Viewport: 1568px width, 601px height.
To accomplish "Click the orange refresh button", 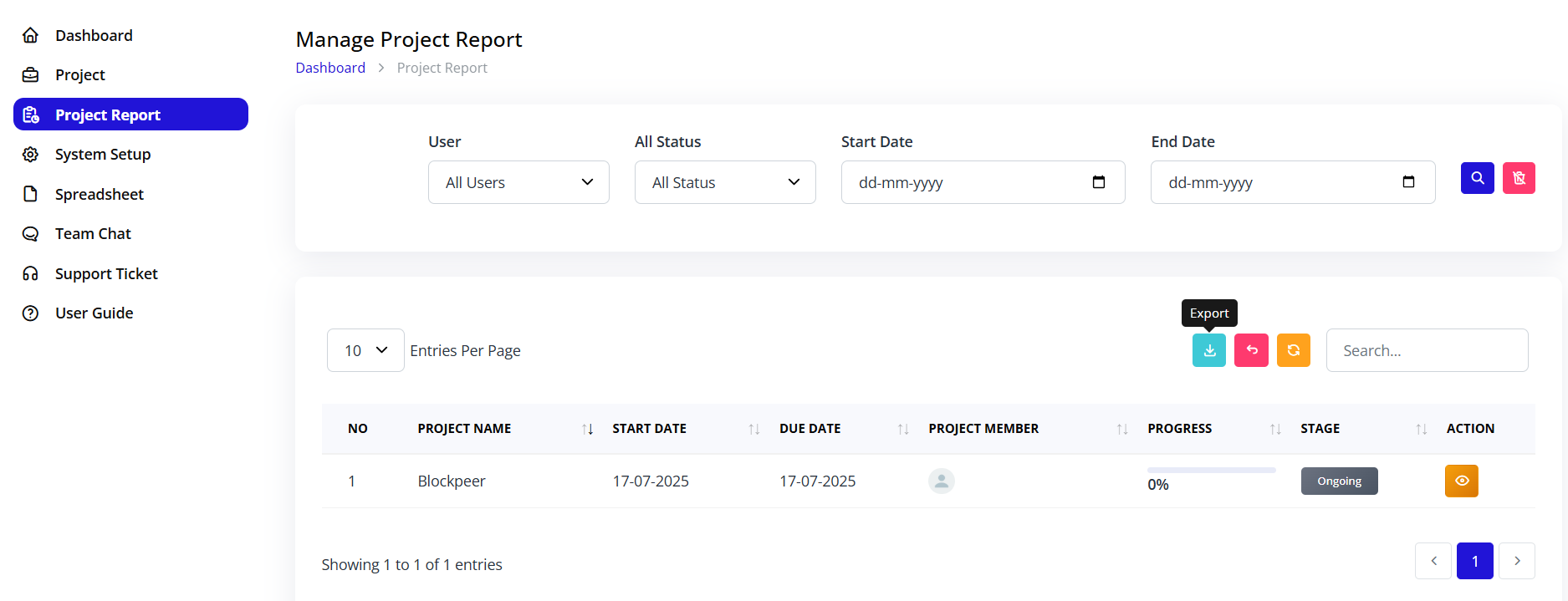I will [x=1294, y=350].
